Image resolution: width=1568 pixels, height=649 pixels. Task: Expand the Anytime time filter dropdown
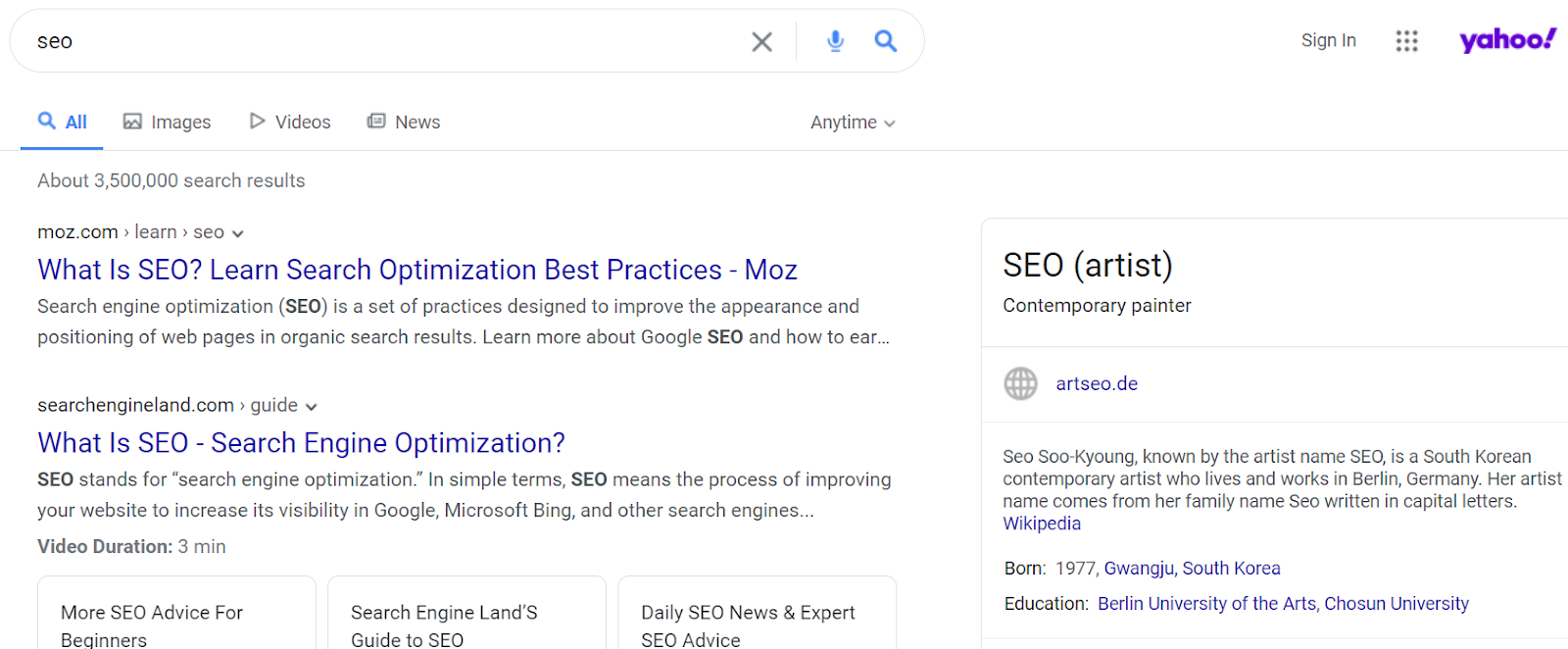click(853, 123)
